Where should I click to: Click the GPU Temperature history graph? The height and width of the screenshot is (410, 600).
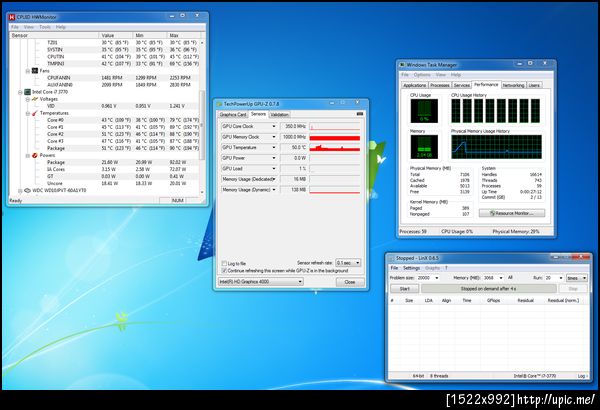click(335, 147)
